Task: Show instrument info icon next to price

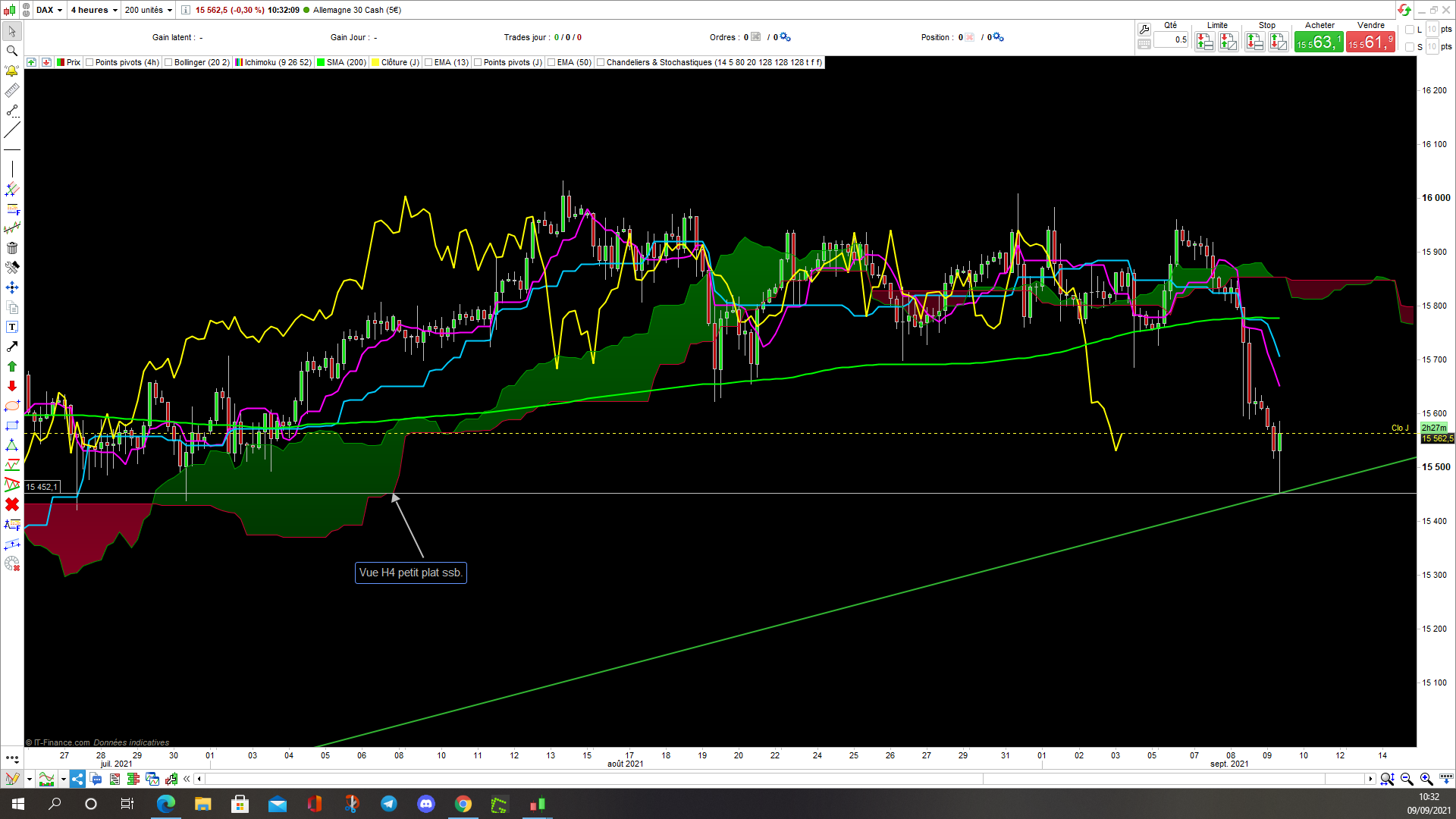Action: (x=186, y=10)
